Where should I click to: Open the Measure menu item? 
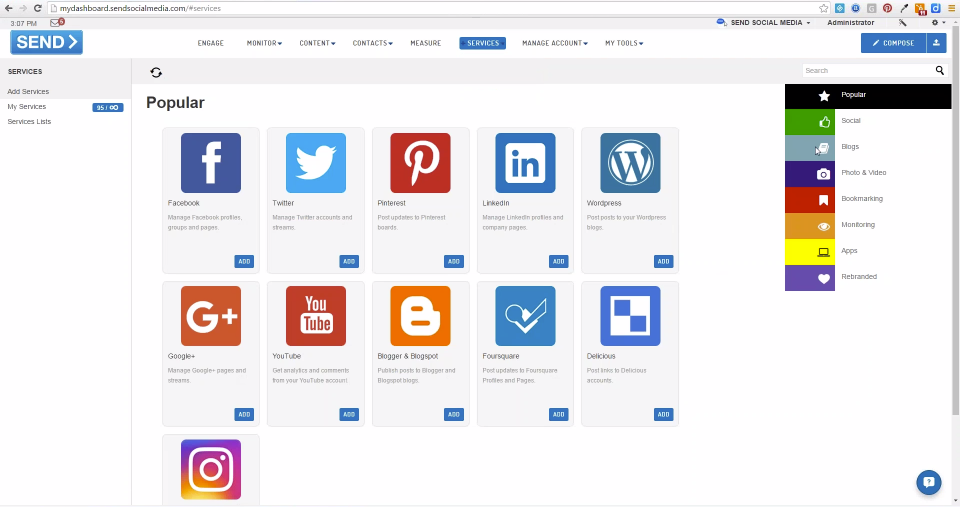[x=426, y=43]
